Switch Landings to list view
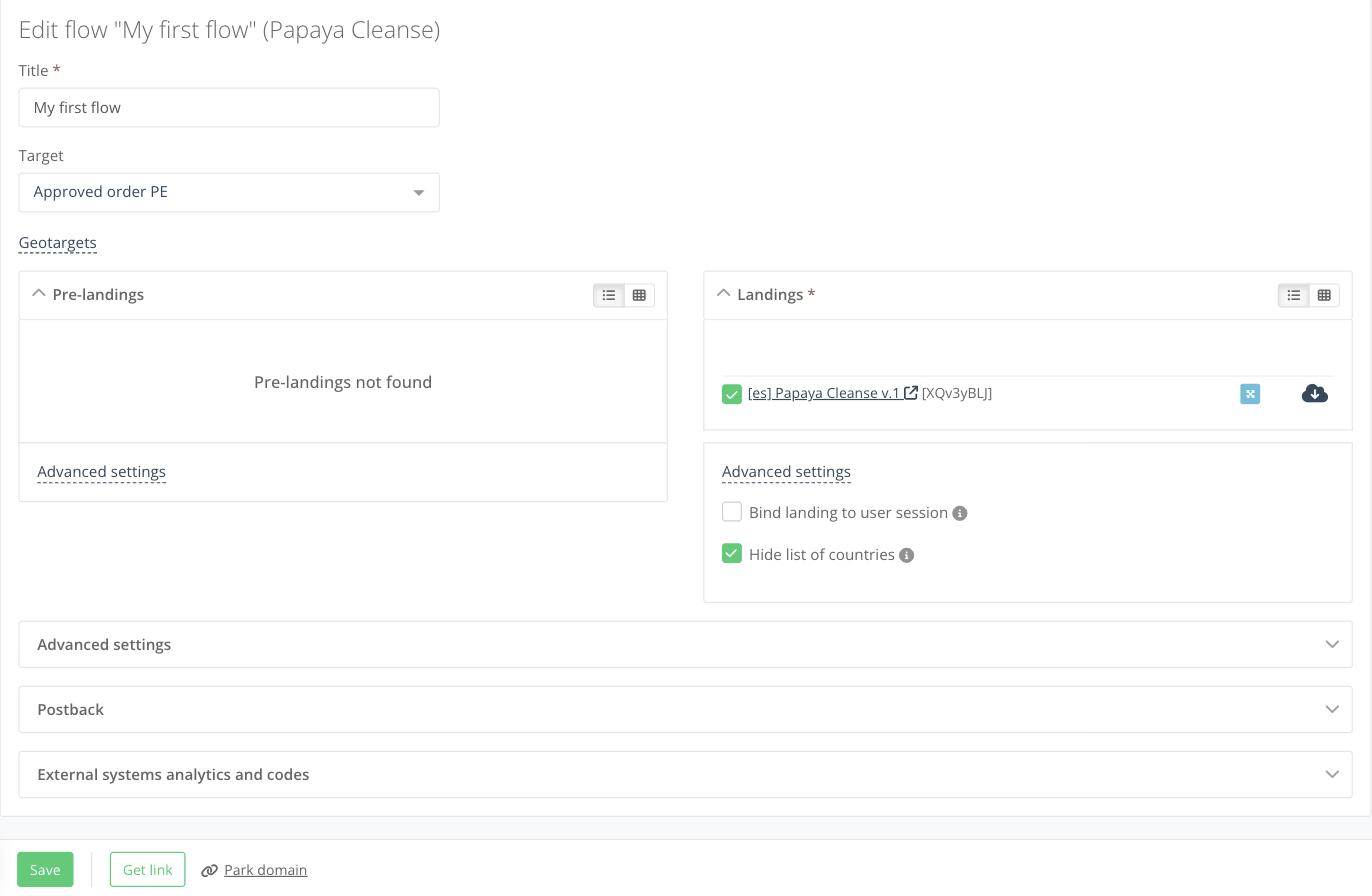This screenshot has width=1372, height=896. click(1294, 295)
